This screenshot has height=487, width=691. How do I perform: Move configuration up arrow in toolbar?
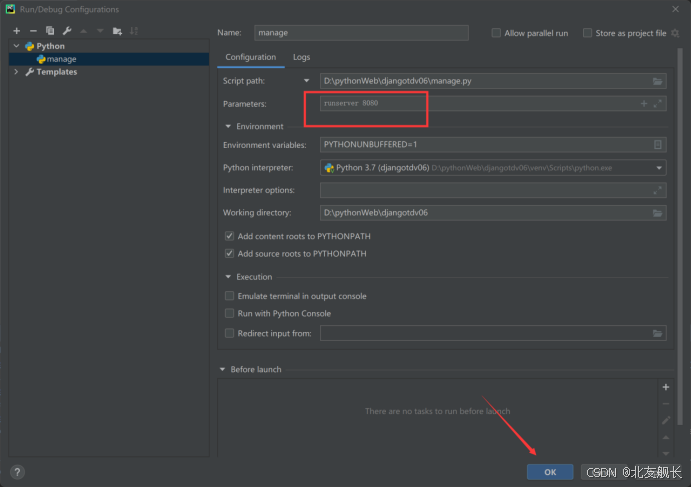tap(83, 31)
